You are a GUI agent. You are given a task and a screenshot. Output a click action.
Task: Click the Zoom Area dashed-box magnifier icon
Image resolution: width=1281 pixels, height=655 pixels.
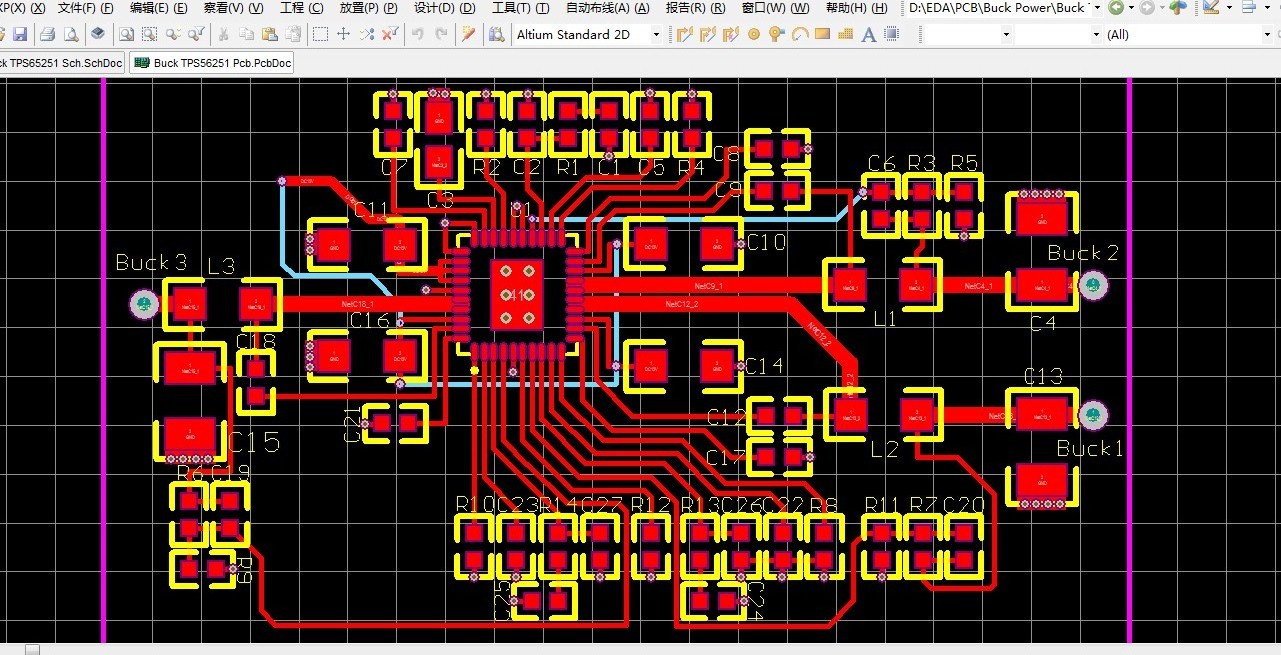(x=127, y=34)
